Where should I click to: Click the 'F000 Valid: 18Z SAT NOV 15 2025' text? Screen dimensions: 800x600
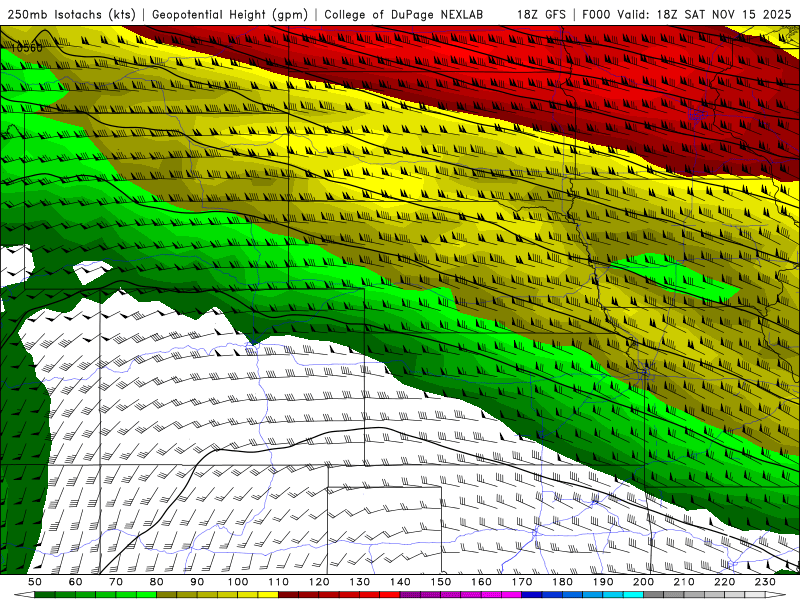pos(687,14)
